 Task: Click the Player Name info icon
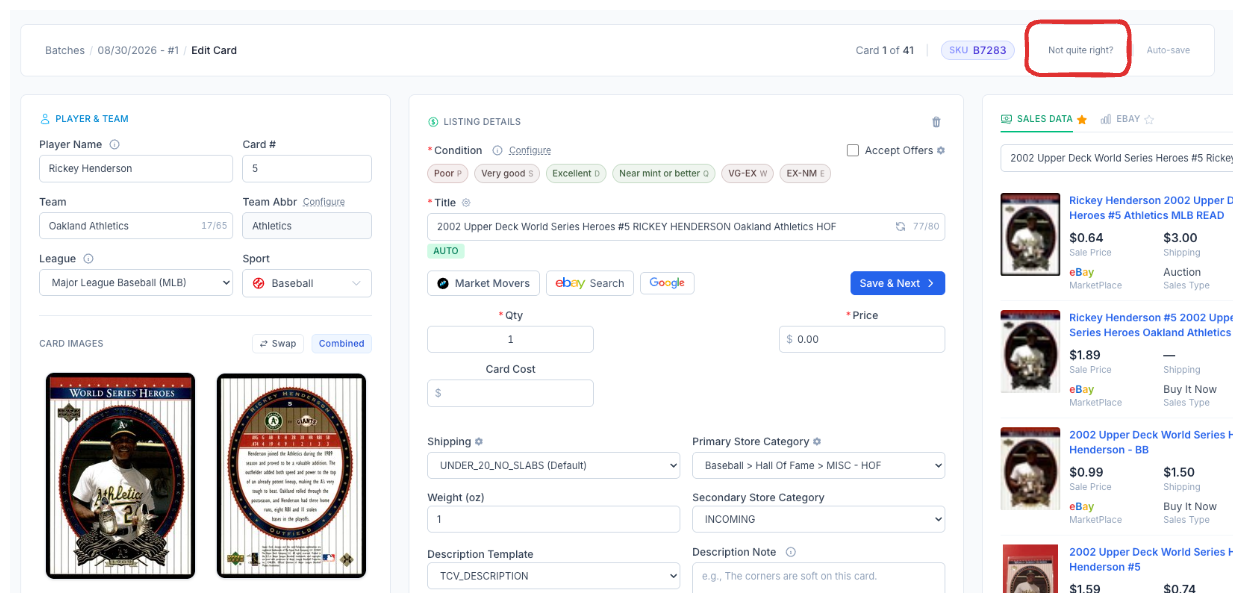point(115,145)
